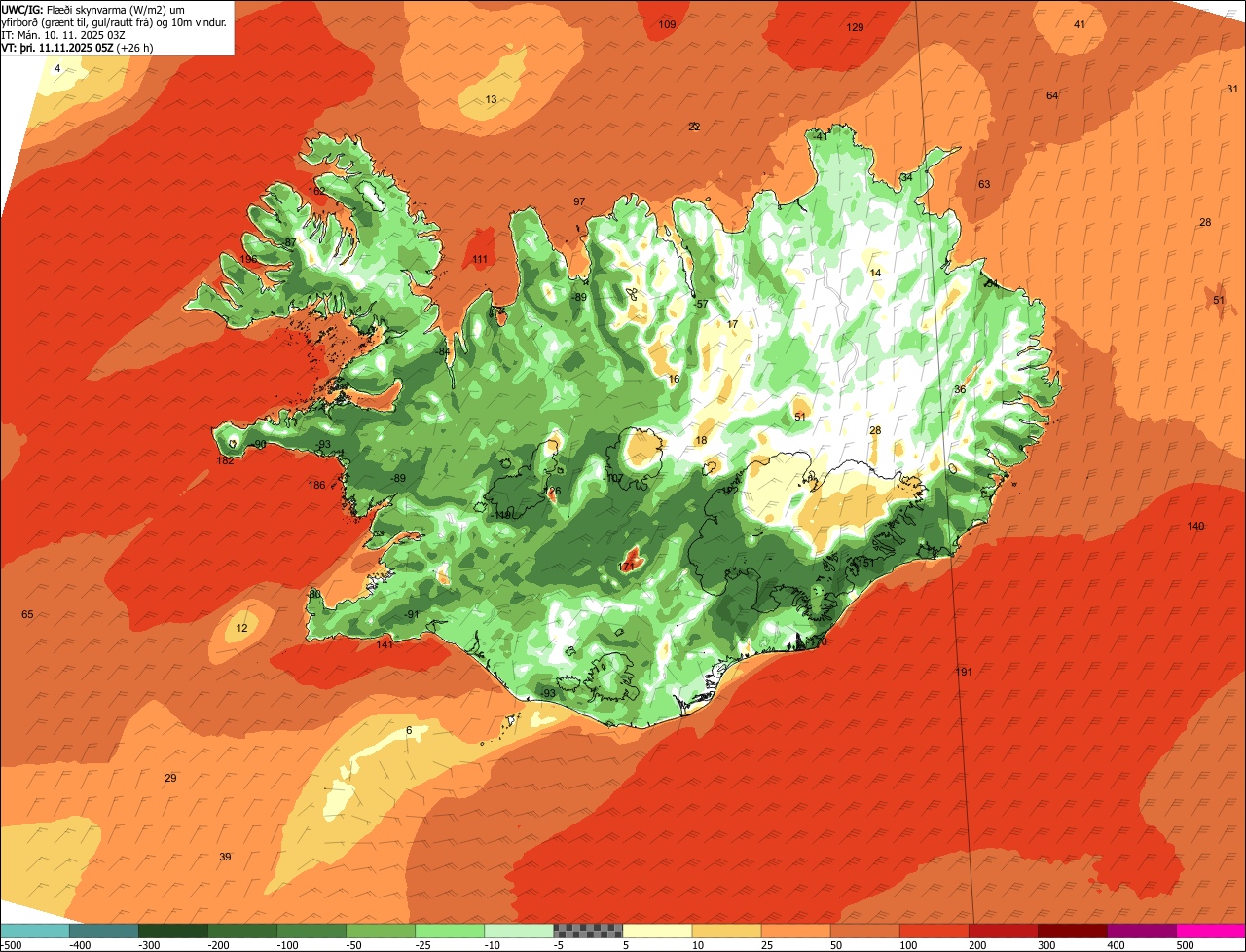Image resolution: width=1246 pixels, height=952 pixels.
Task: Pick the legend swatch between -200 and -100
Action: (x=241, y=931)
